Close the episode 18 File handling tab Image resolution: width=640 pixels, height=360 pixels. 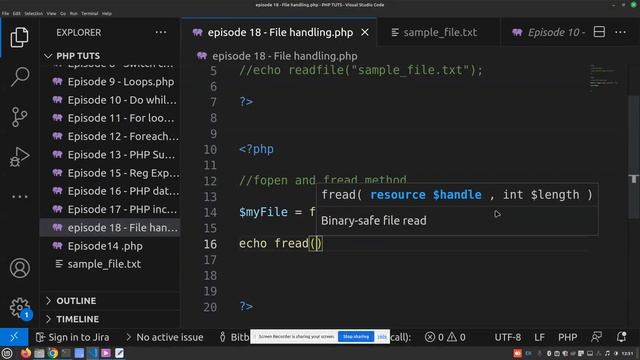pyautogui.click(x=365, y=32)
